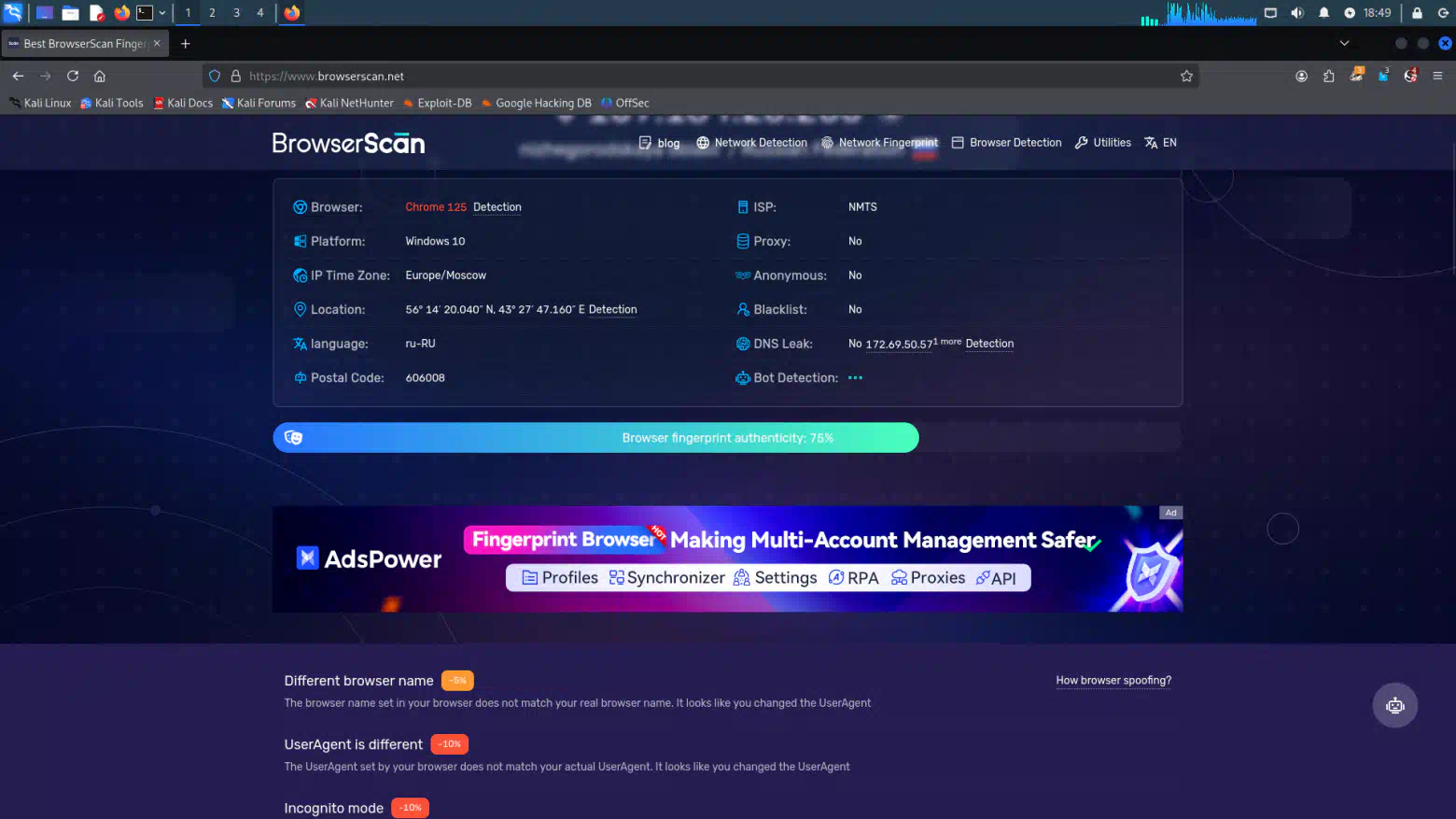Open the Firefox hamburger application menu
This screenshot has width=1456, height=819.
pos(1437,76)
